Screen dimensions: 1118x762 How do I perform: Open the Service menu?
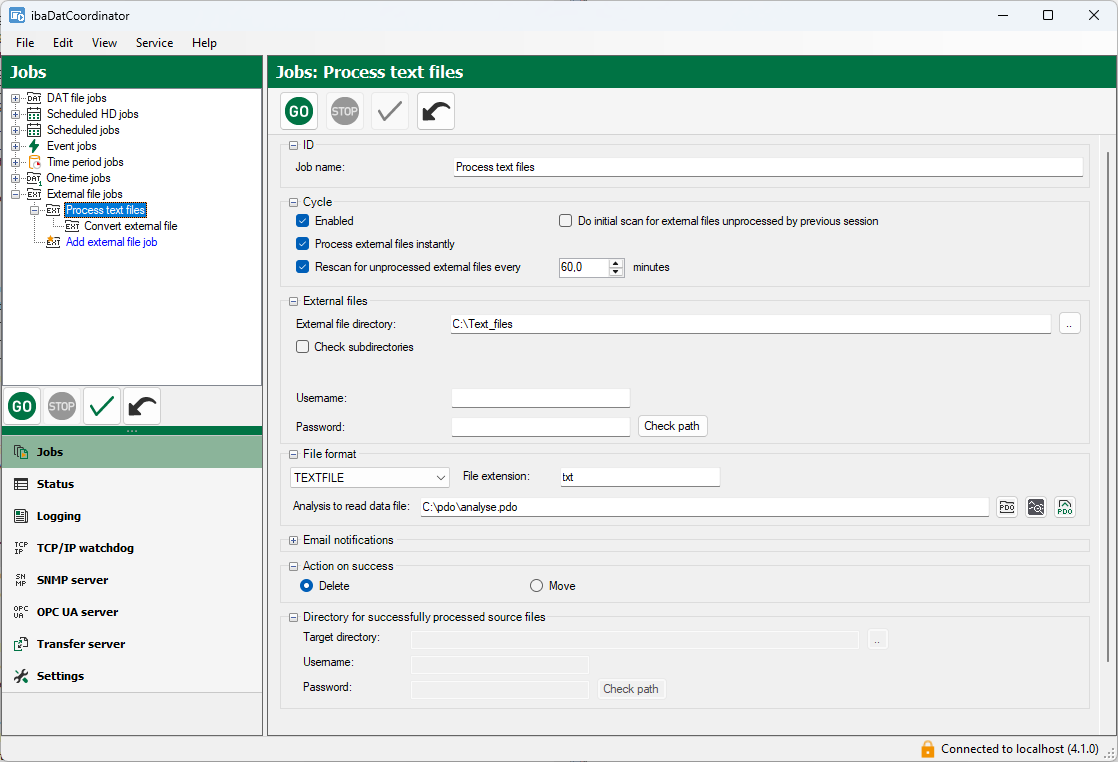(154, 43)
